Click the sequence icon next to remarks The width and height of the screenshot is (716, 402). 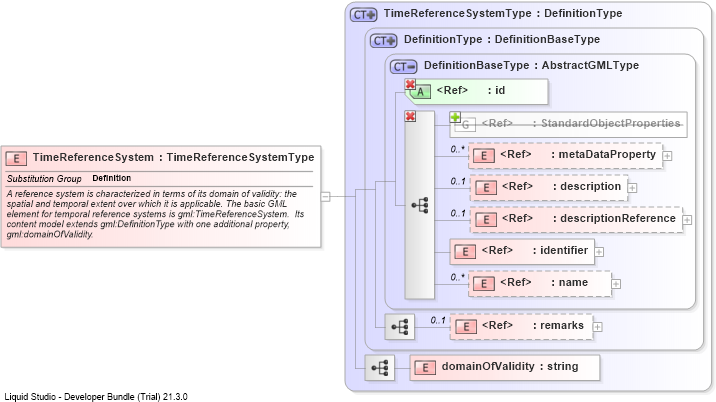pyautogui.click(x=400, y=327)
